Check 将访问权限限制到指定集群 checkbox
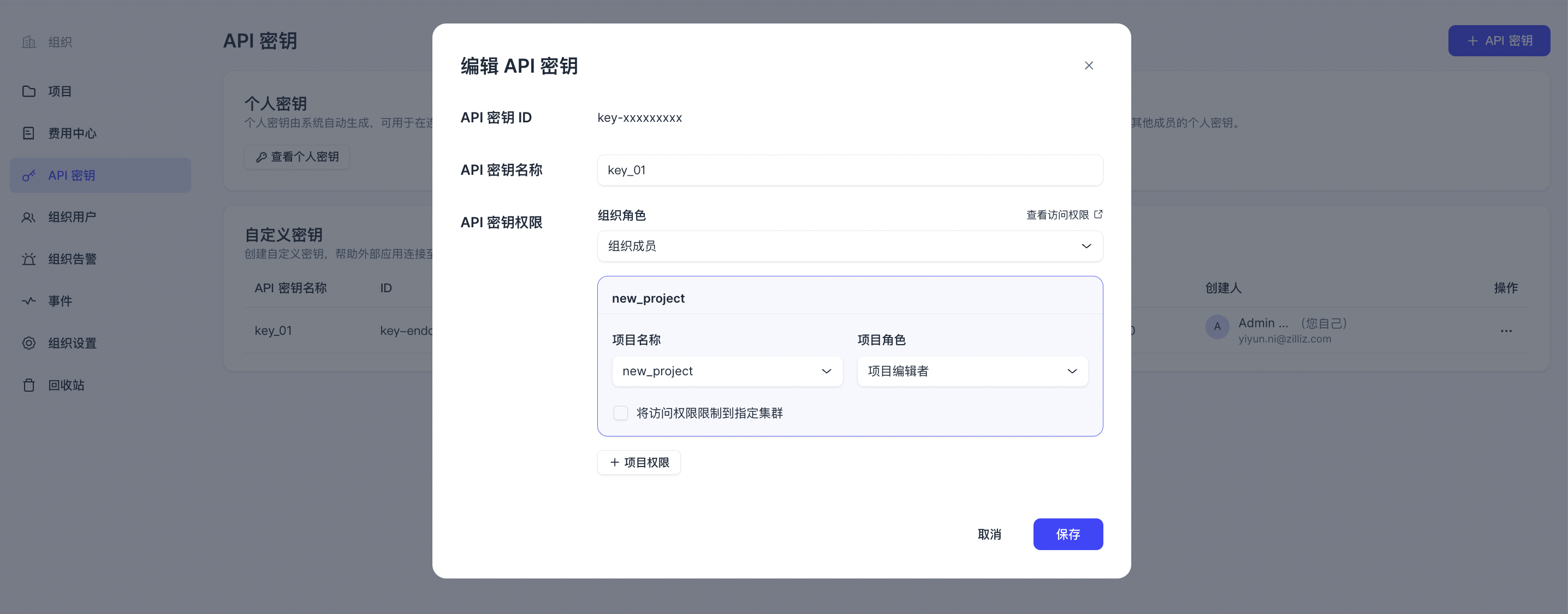Screen dimensions: 1568x614 point(620,413)
